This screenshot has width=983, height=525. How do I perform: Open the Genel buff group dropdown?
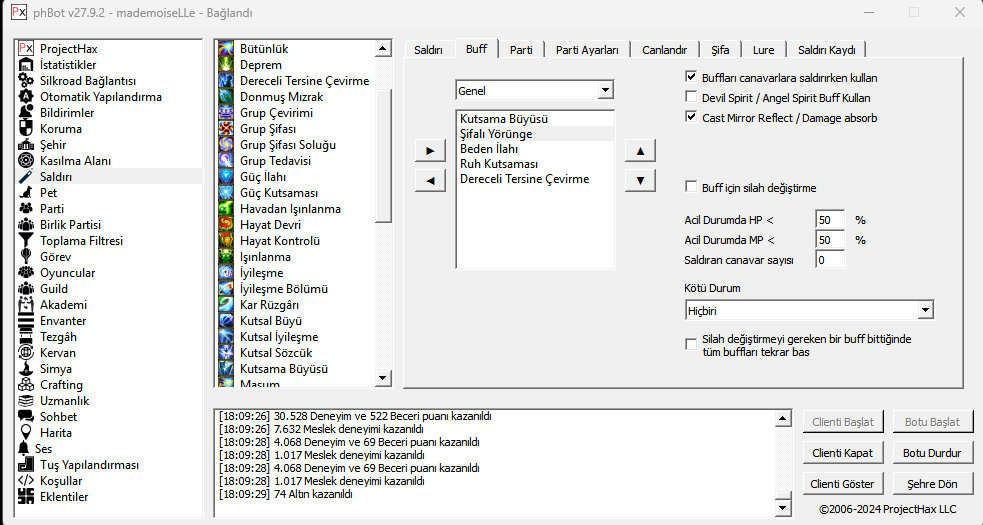604,91
